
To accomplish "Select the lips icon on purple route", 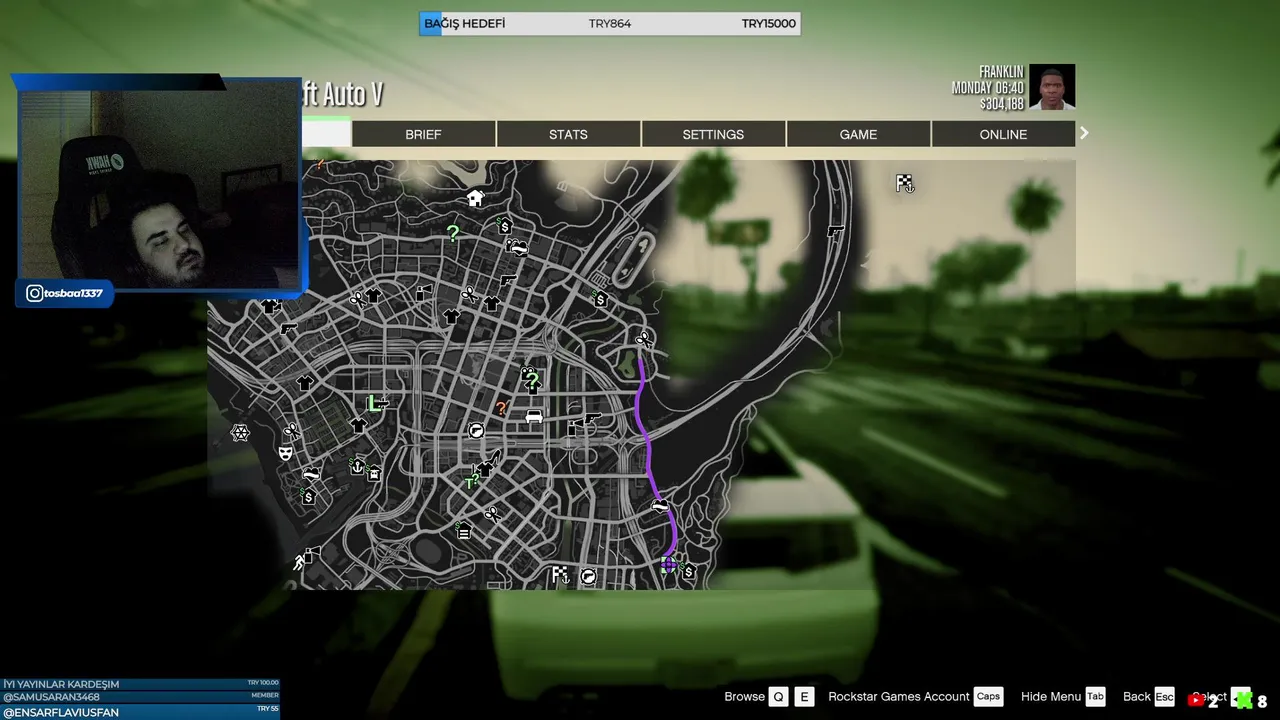I will click(659, 506).
